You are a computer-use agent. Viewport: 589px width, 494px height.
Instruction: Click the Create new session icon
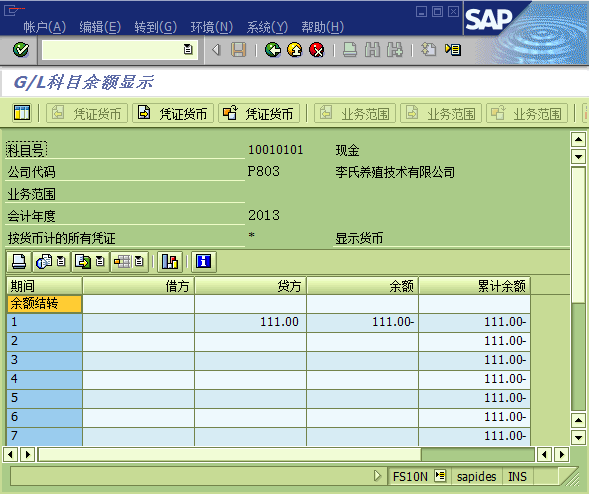(428, 49)
